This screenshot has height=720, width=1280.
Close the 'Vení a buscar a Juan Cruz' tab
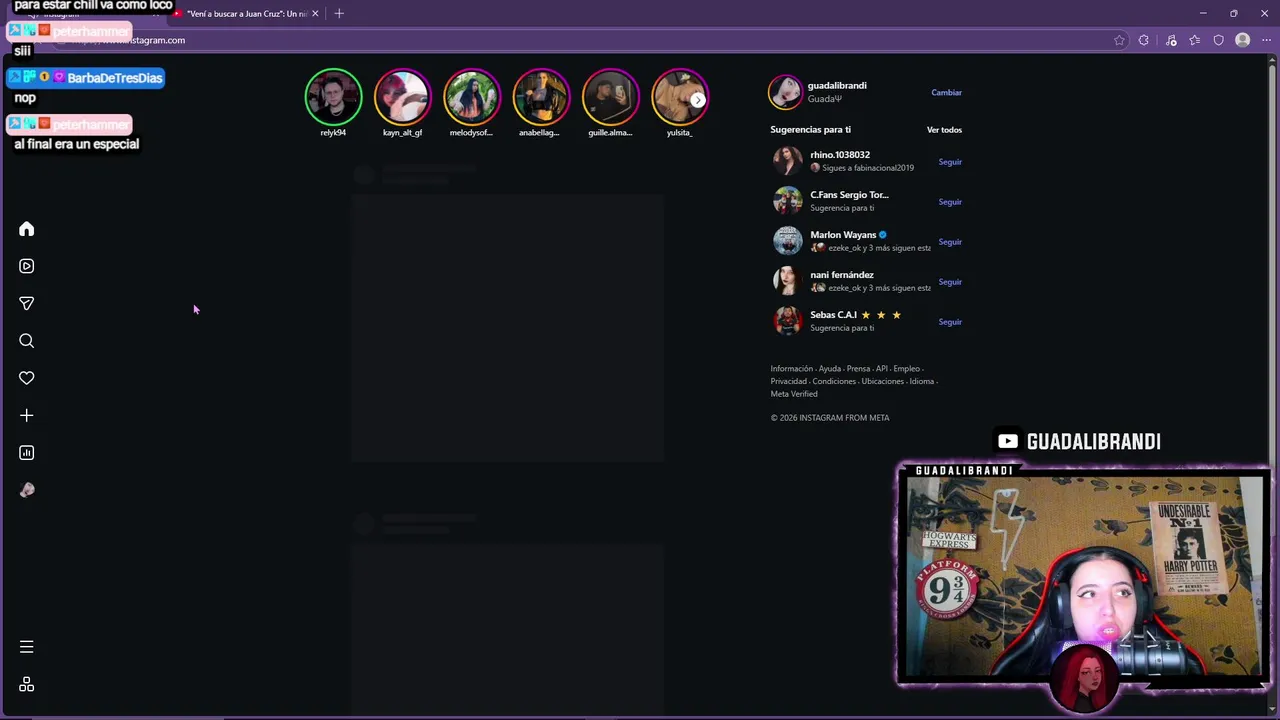[315, 13]
